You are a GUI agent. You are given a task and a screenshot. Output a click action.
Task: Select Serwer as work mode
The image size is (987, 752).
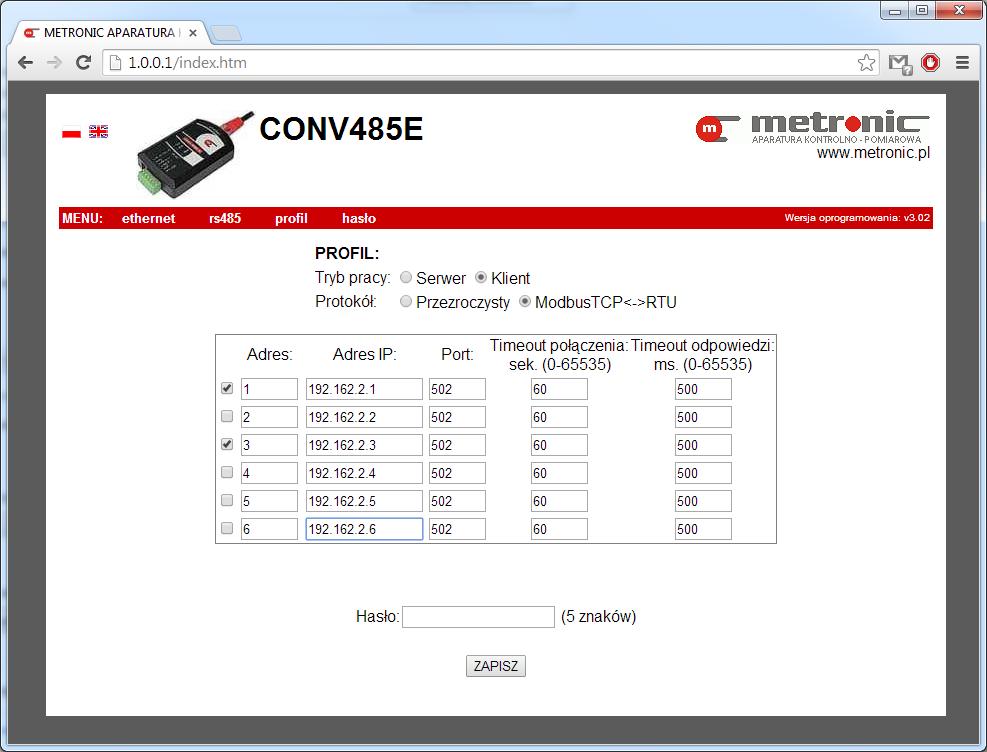coord(406,278)
